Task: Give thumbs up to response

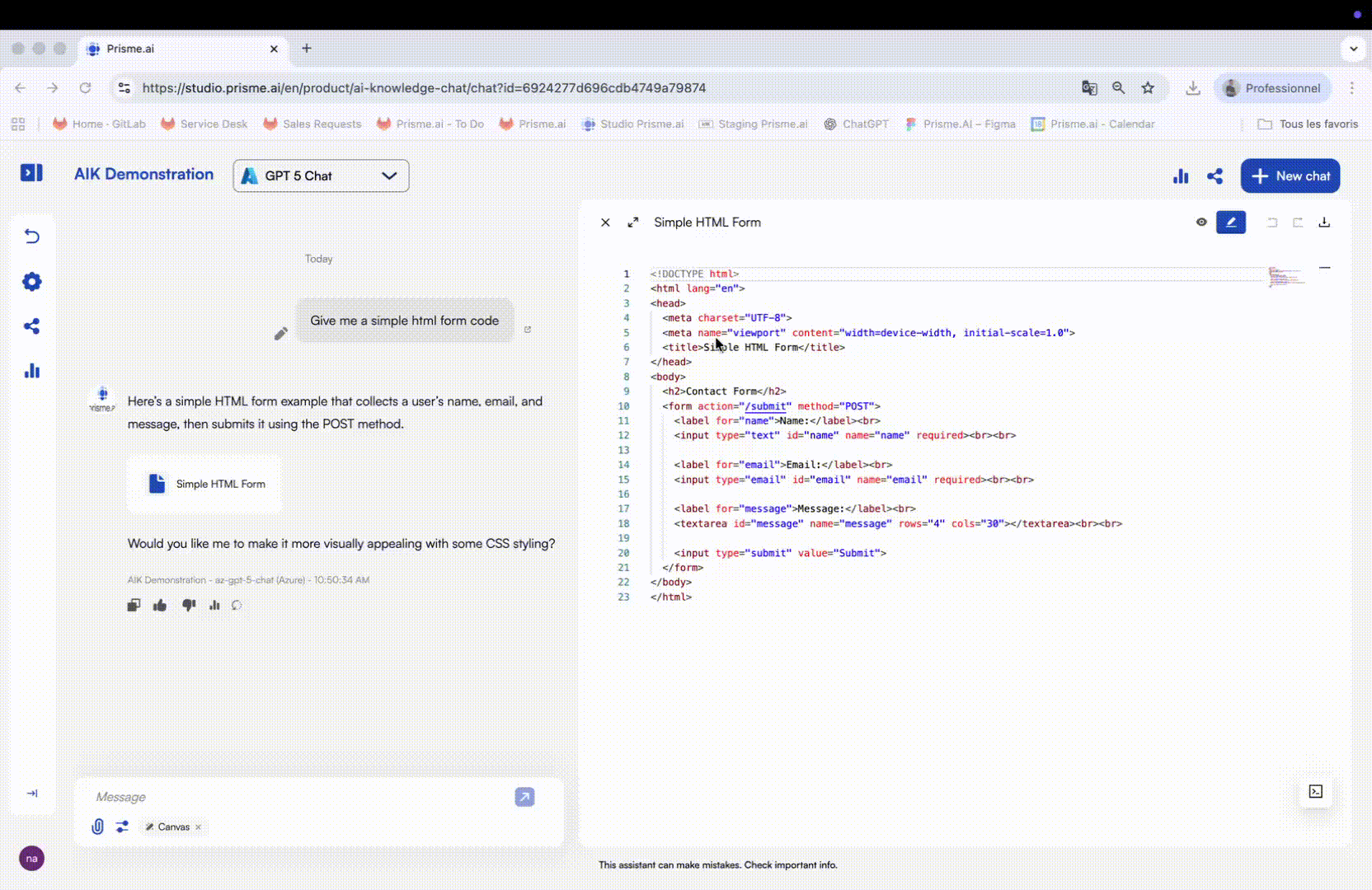Action: coord(160,605)
